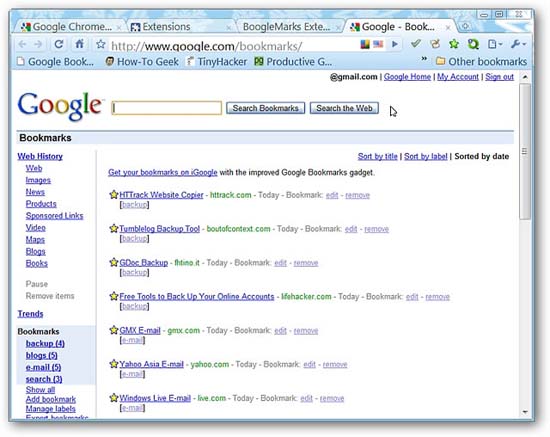Toggle the star beside GMX E-mail

(114, 330)
